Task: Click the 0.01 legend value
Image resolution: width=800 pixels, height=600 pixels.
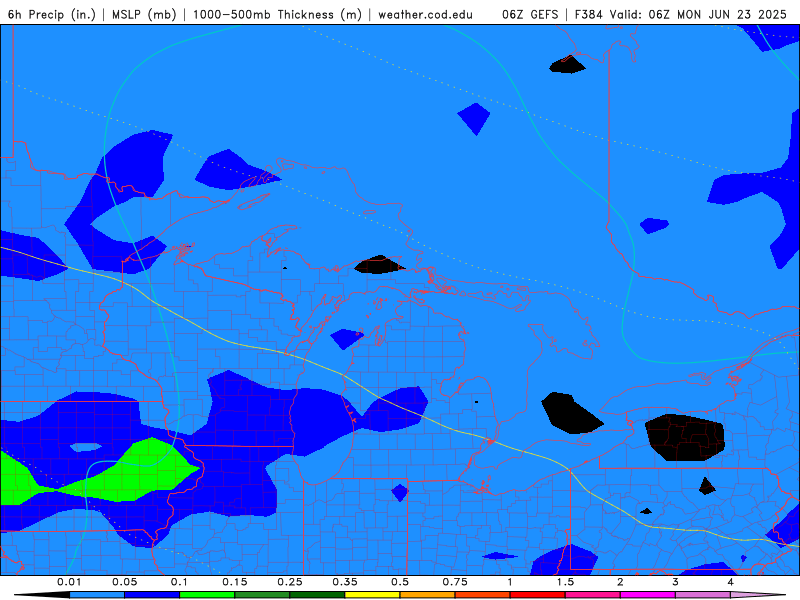Action: click(x=69, y=582)
